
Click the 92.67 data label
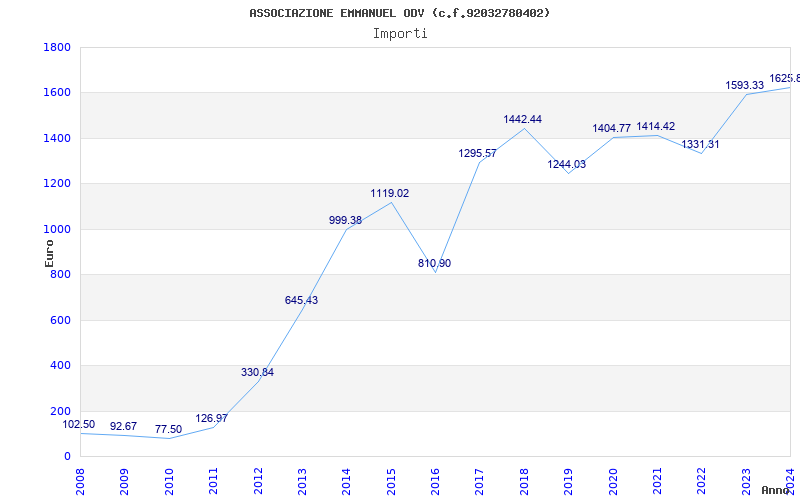(x=123, y=427)
